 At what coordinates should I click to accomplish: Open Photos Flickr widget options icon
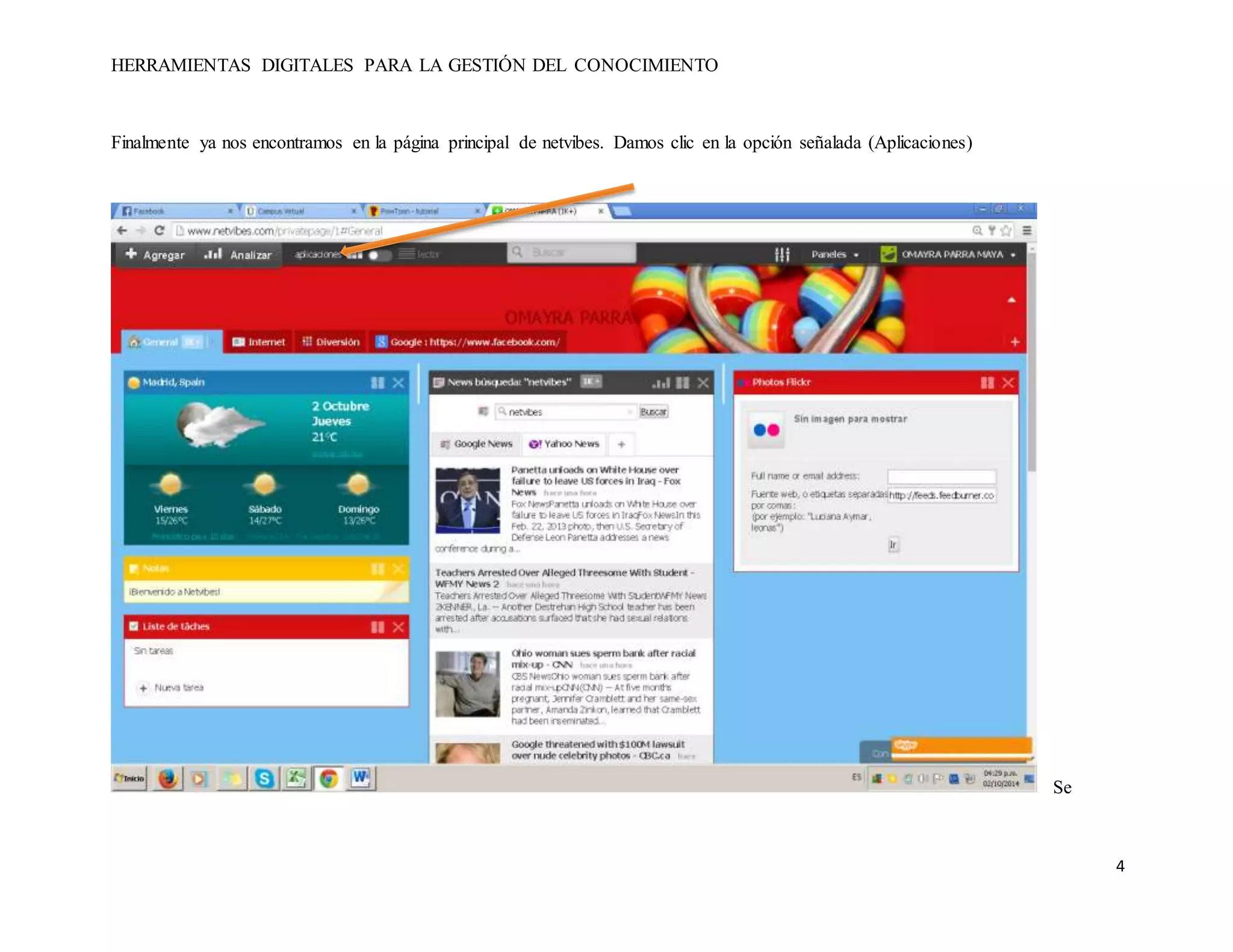click(987, 383)
